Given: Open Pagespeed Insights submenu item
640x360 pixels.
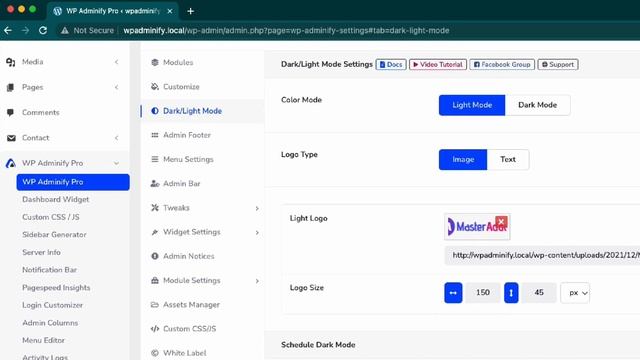Looking at the screenshot, I should click(x=56, y=287).
